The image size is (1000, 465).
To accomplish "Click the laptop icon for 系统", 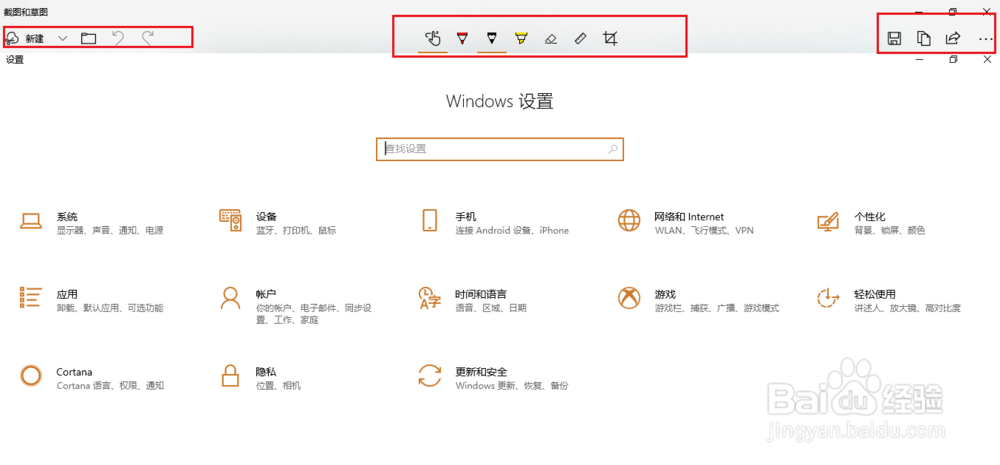I will point(31,221).
